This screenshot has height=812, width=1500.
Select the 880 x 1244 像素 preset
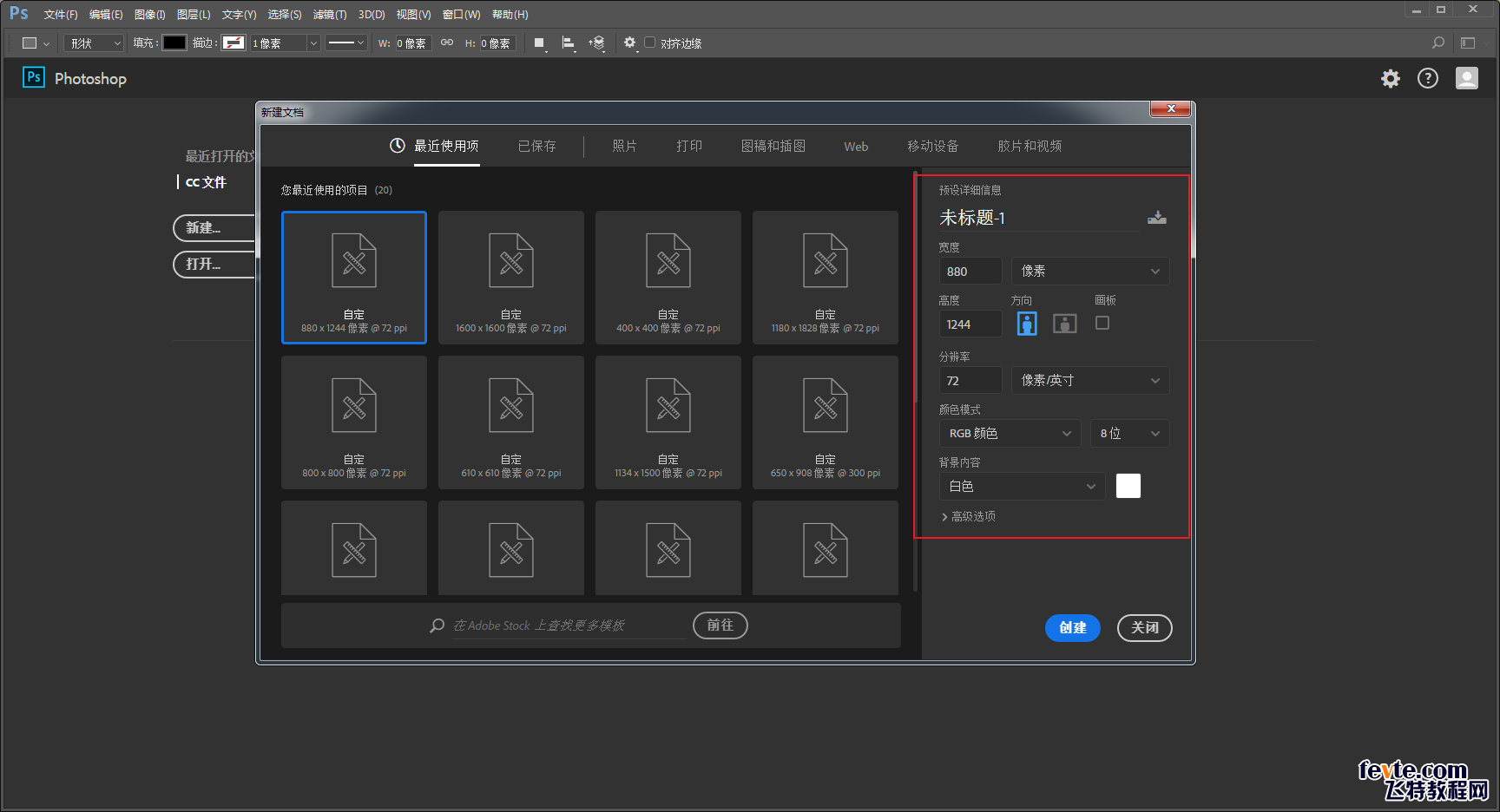pyautogui.click(x=354, y=278)
